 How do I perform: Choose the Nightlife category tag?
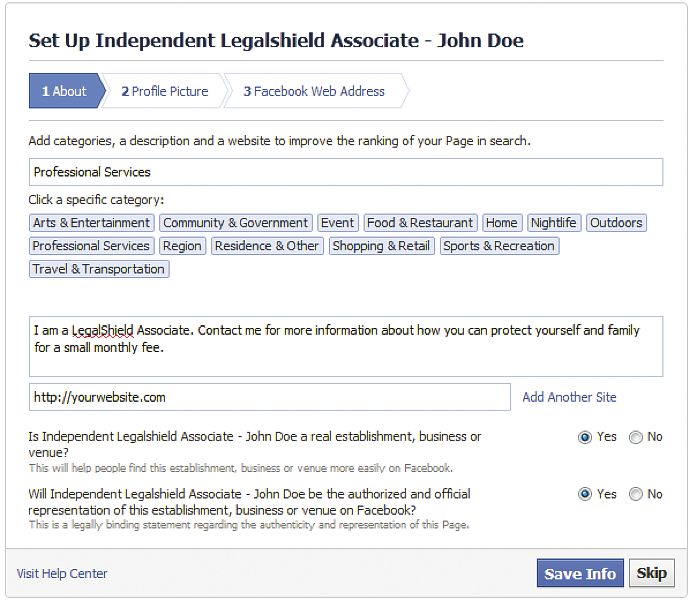coord(554,223)
